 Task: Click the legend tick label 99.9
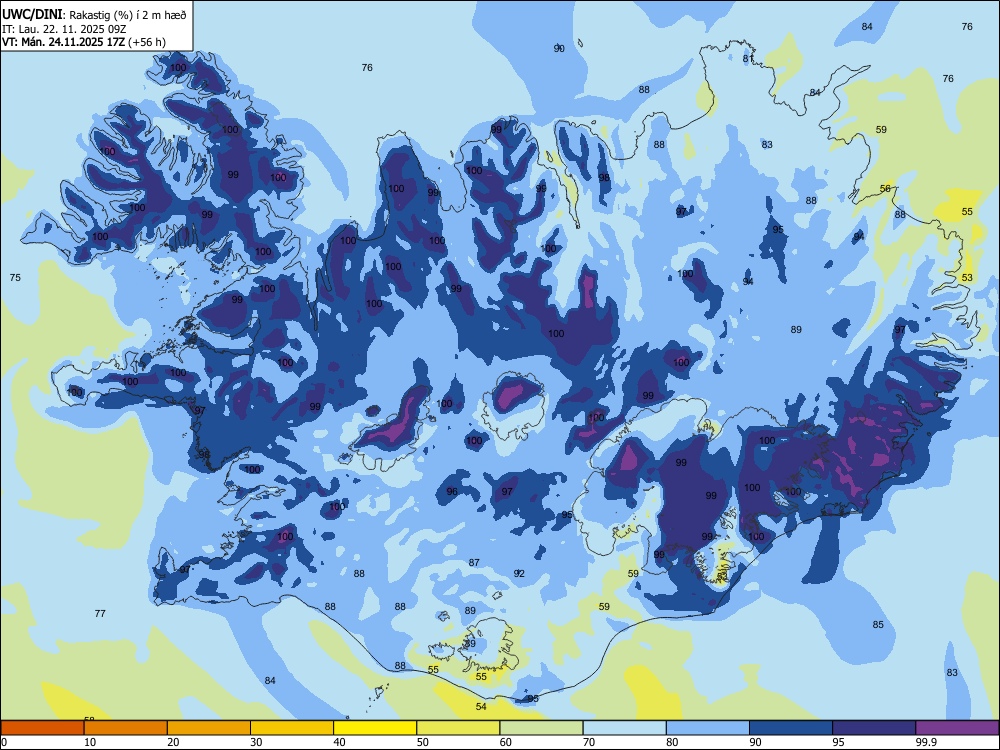[926, 742]
